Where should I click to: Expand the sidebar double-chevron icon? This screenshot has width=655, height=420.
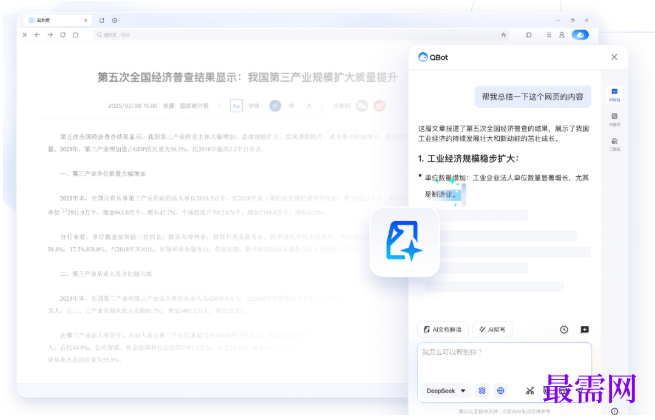25,35
